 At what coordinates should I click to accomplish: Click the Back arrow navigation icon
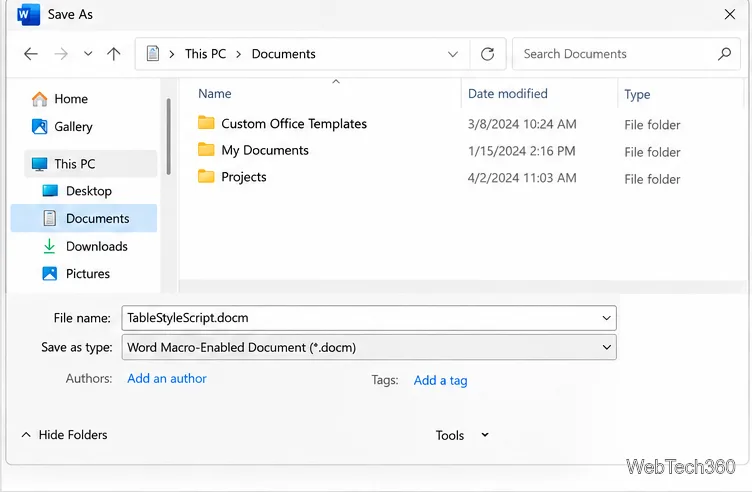pos(31,54)
